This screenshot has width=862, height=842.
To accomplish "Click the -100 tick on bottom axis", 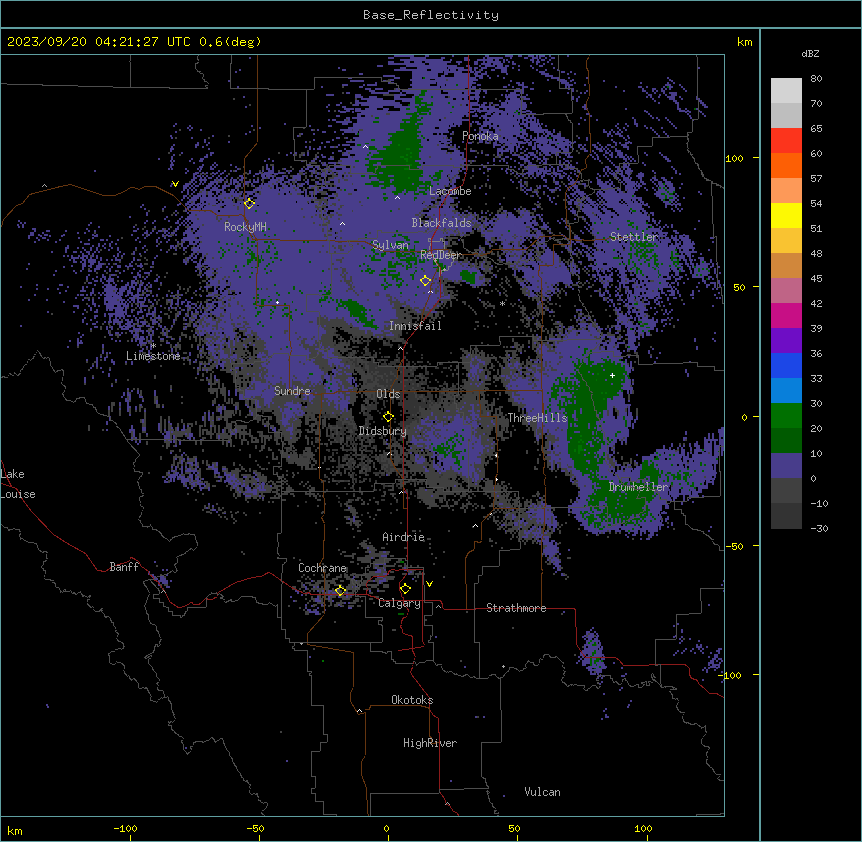I will pyautogui.click(x=125, y=829).
